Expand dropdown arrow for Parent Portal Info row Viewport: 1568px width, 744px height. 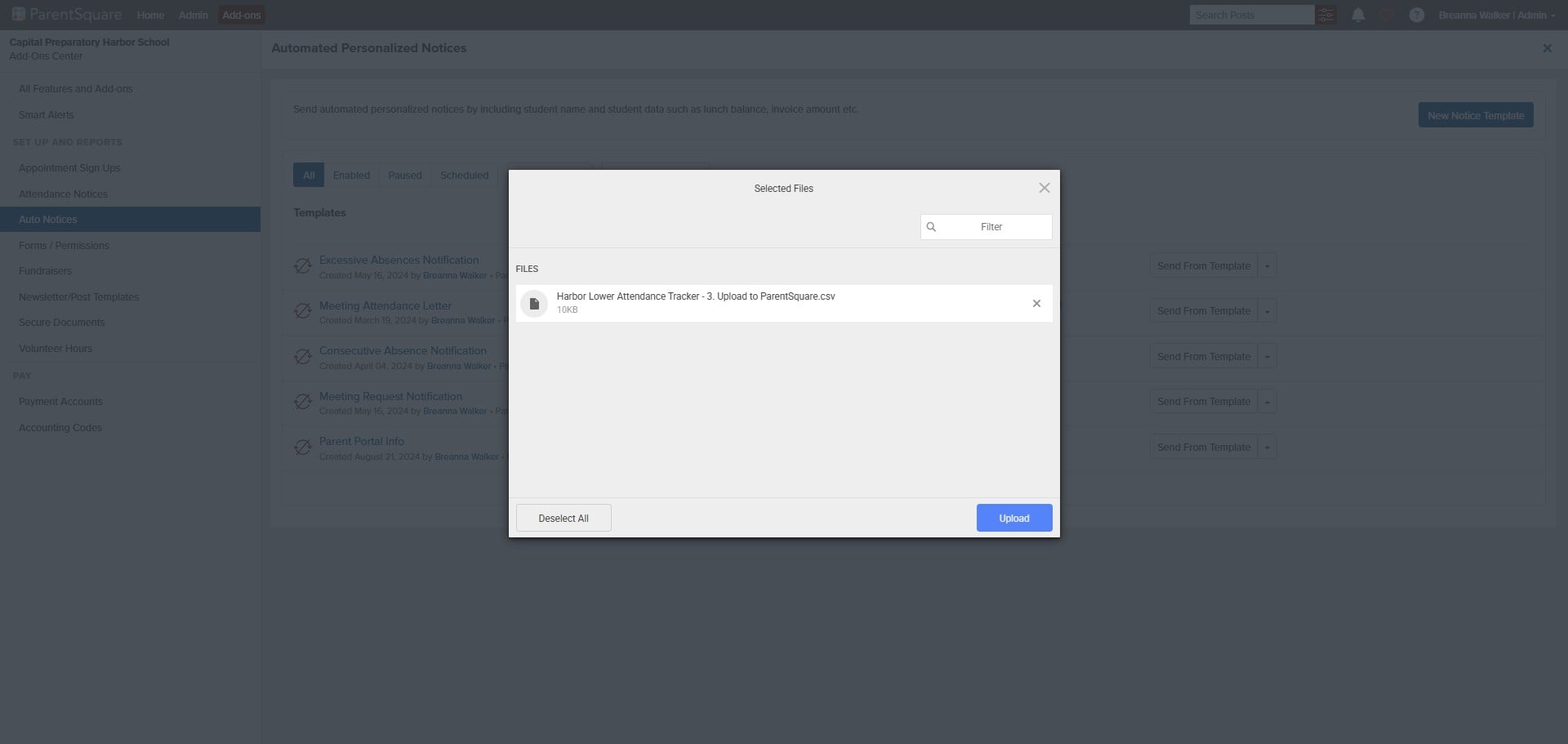coord(1267,448)
